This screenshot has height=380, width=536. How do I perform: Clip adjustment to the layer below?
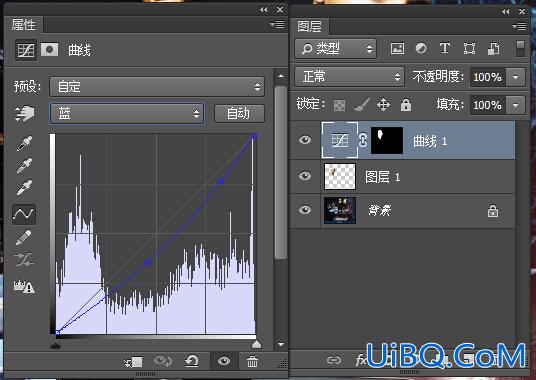(134, 362)
